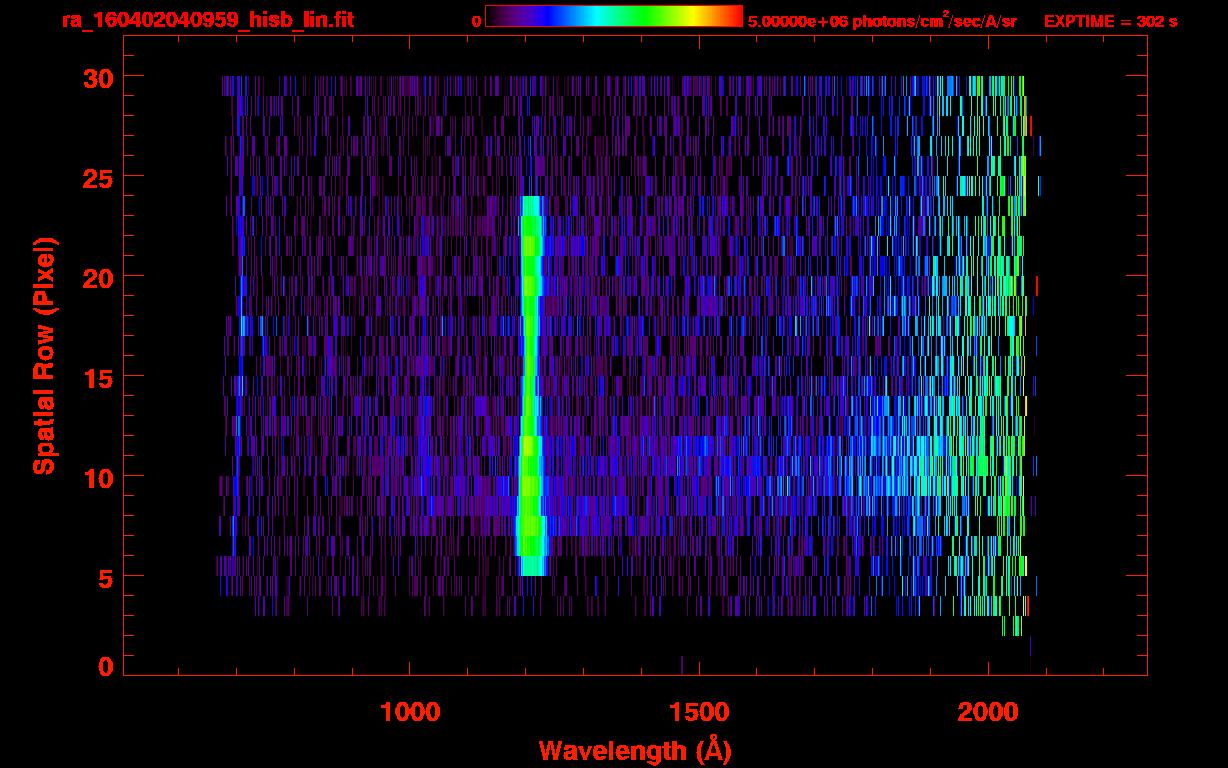
Task: Click the 1500 wavelength tick label
Action: pyautogui.click(x=699, y=712)
